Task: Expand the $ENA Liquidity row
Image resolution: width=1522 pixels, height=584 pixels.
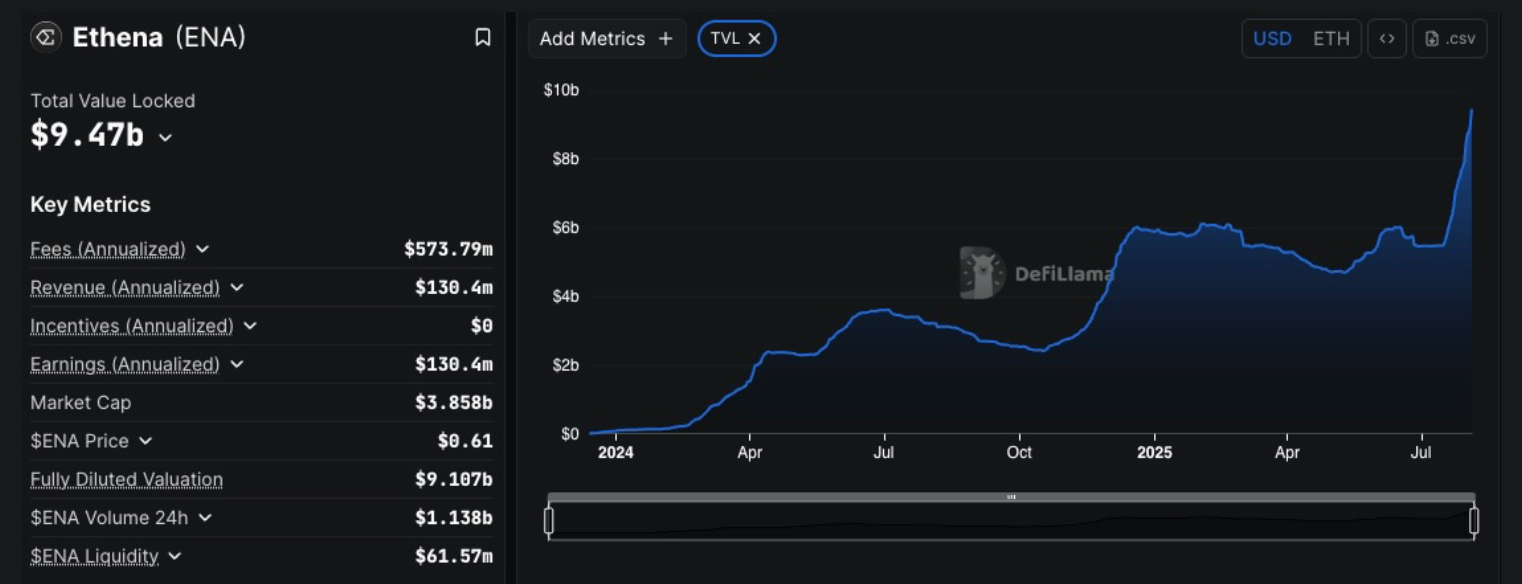Action: pos(175,556)
